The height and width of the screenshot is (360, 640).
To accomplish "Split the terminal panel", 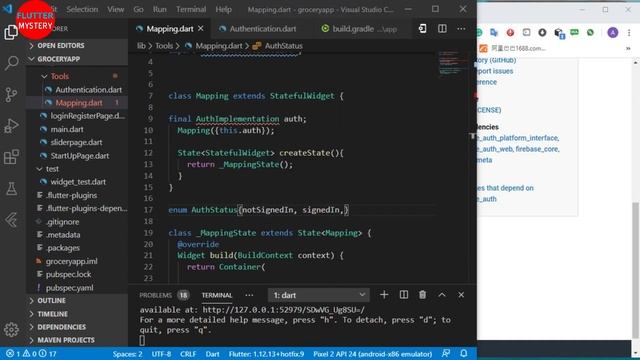I will pyautogui.click(x=404, y=295).
